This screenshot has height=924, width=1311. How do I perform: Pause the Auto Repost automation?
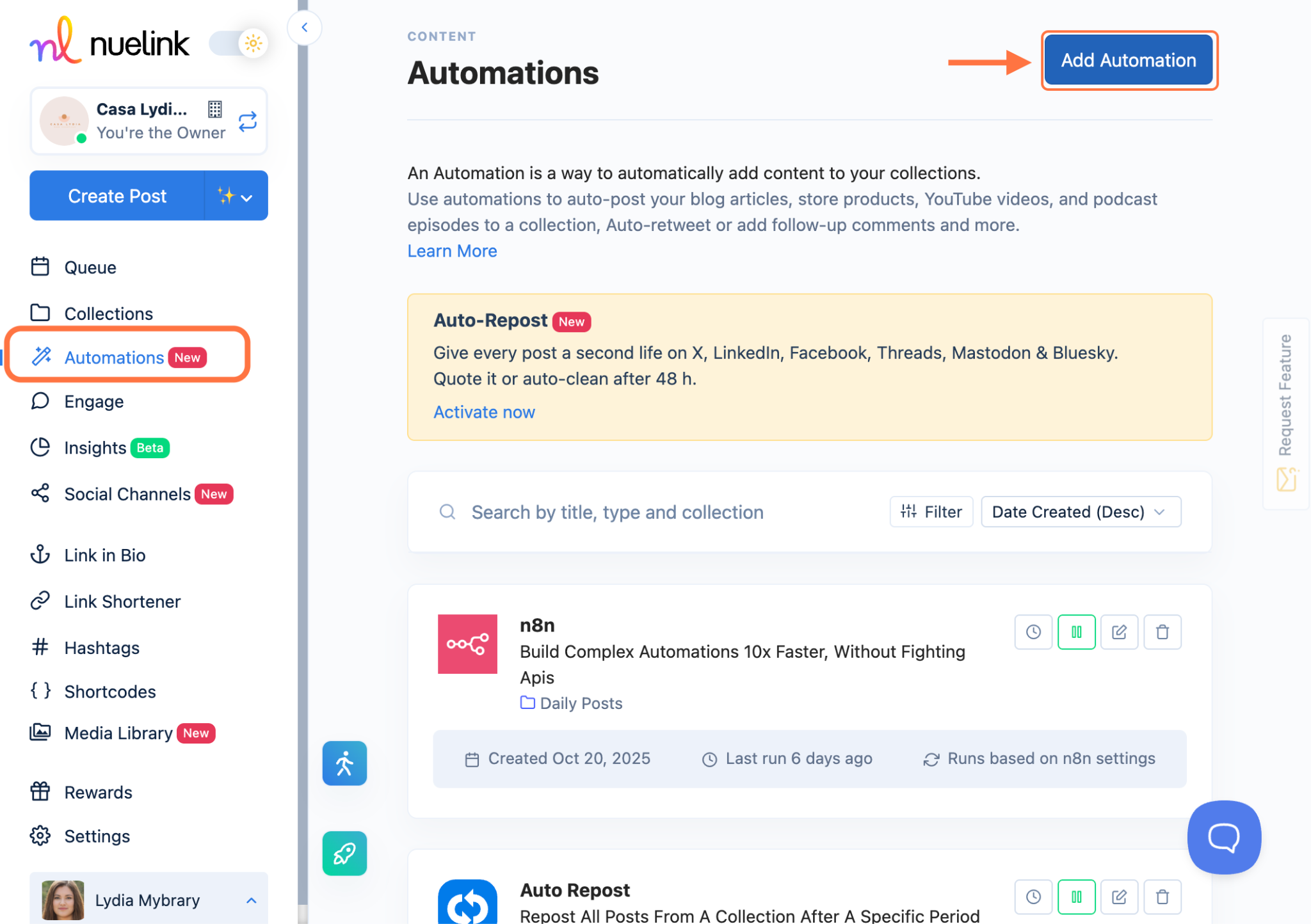pos(1076,897)
